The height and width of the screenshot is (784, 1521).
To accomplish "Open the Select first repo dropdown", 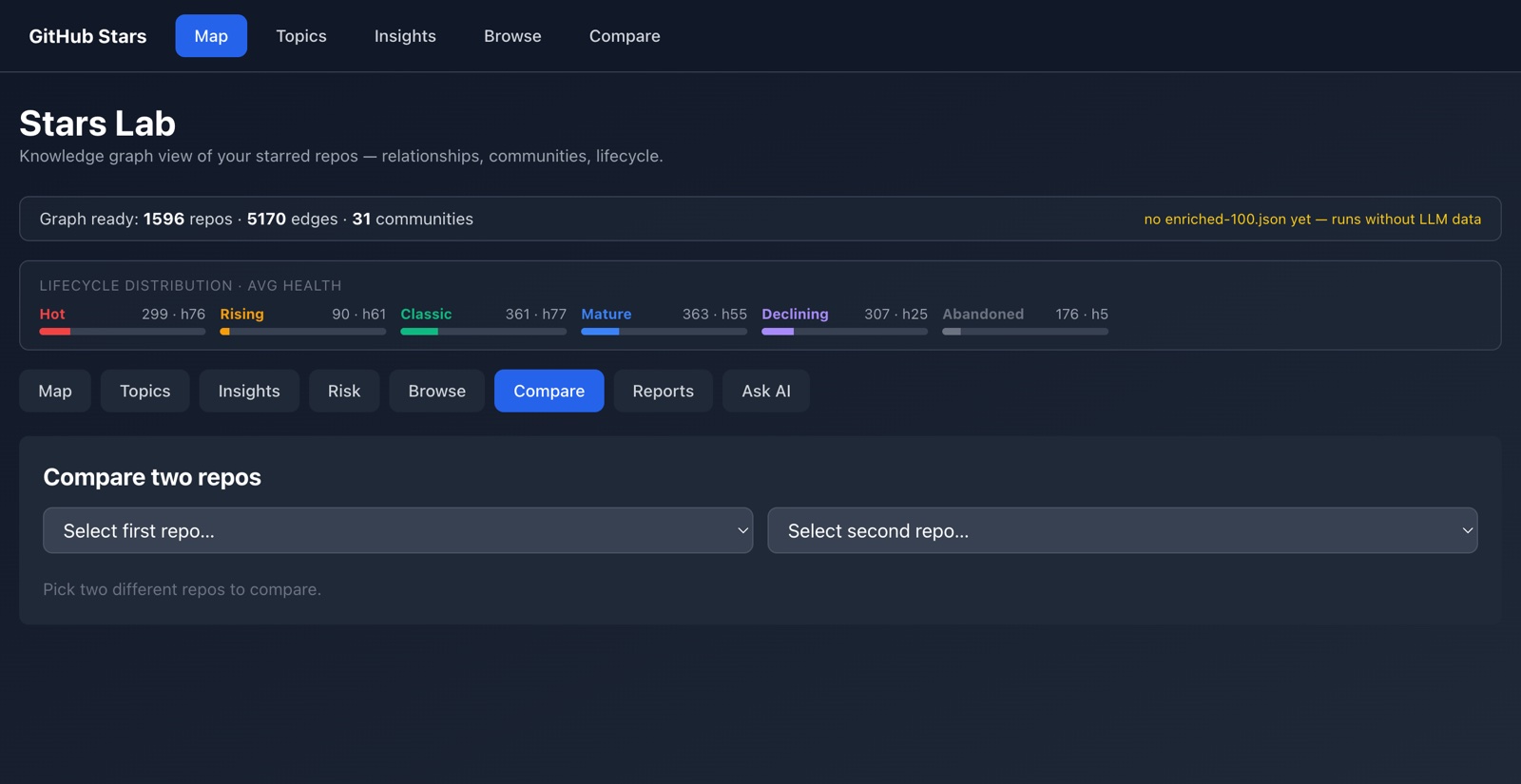I will point(398,530).
